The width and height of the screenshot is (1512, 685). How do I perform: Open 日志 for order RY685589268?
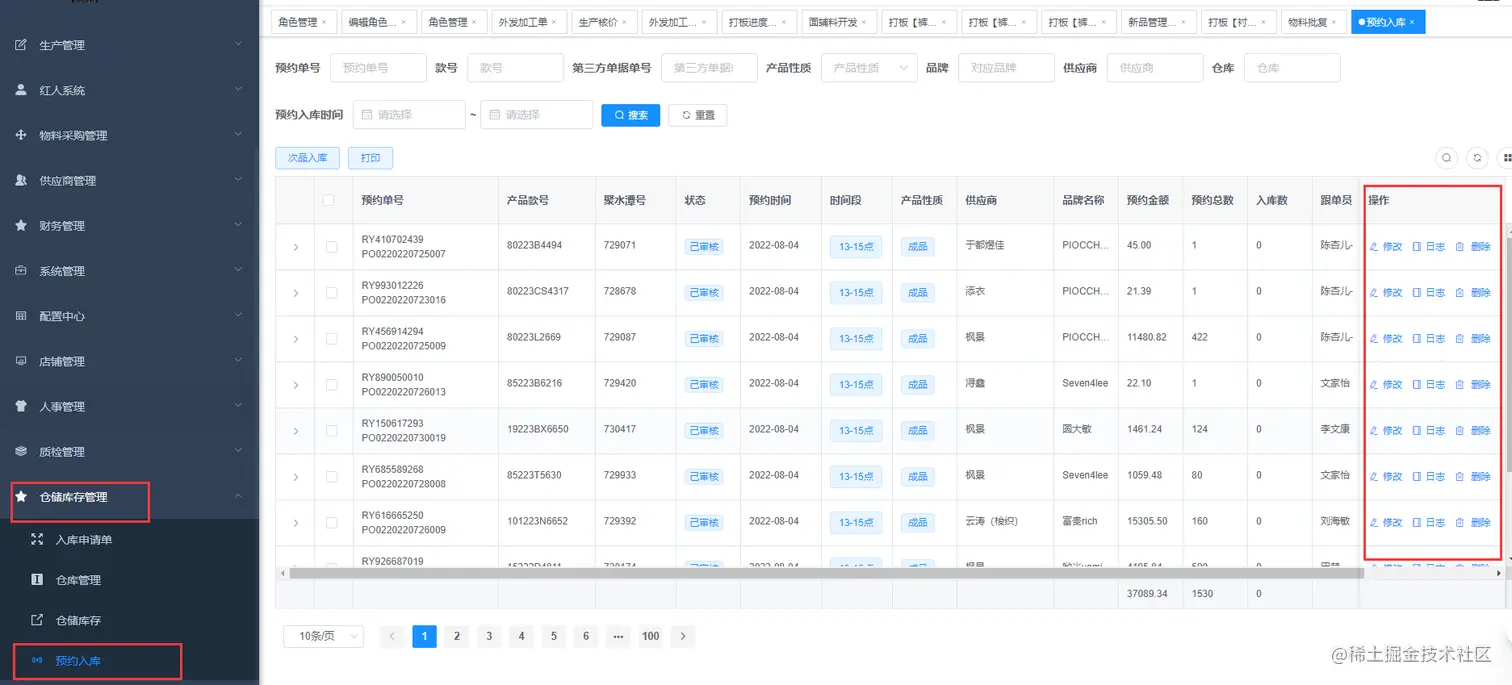(x=1428, y=477)
